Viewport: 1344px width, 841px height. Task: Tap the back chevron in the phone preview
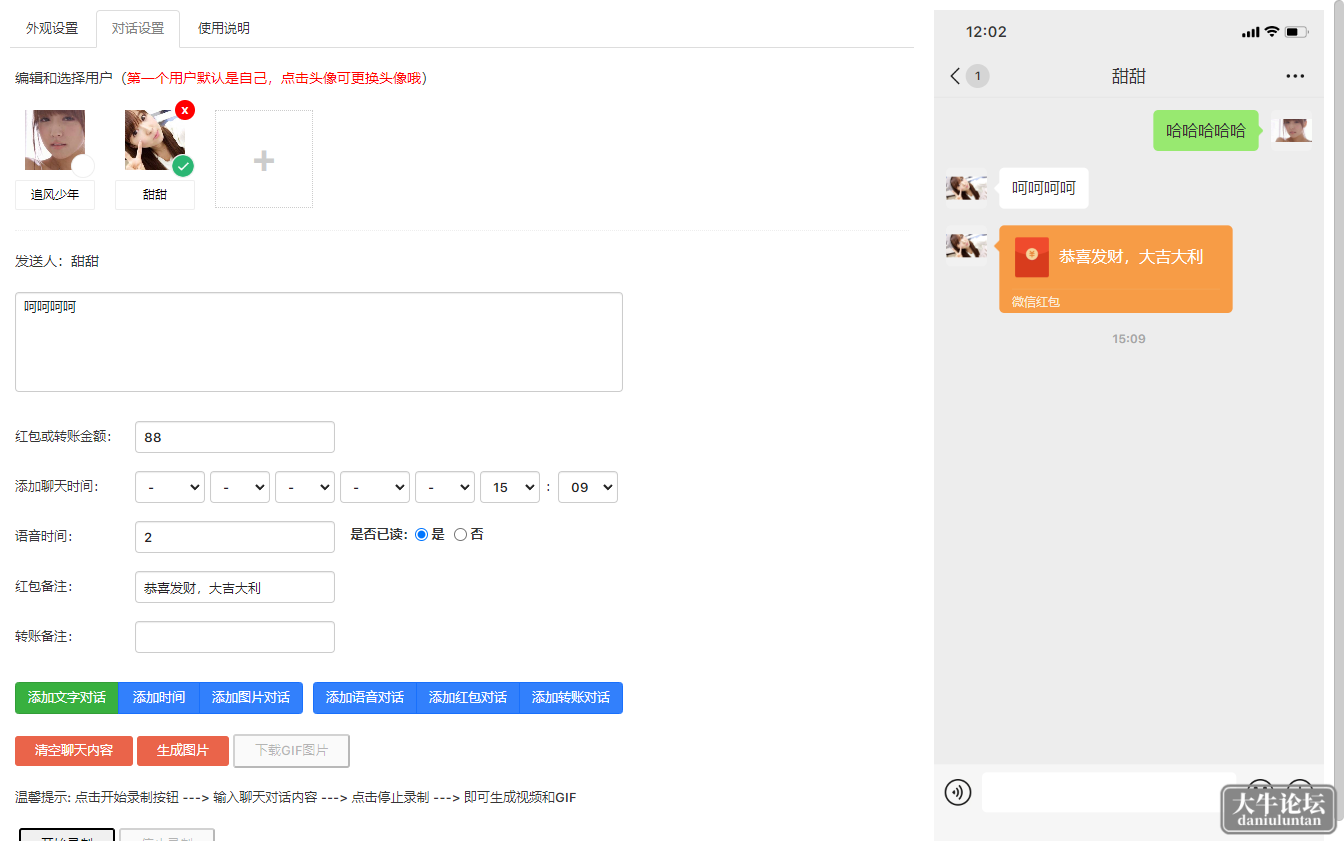coord(955,76)
